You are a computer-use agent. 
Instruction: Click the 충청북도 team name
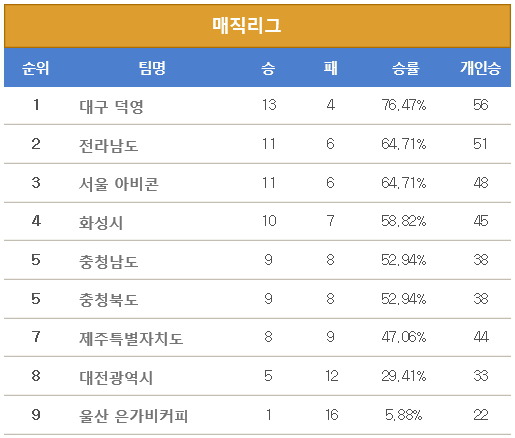108,299
